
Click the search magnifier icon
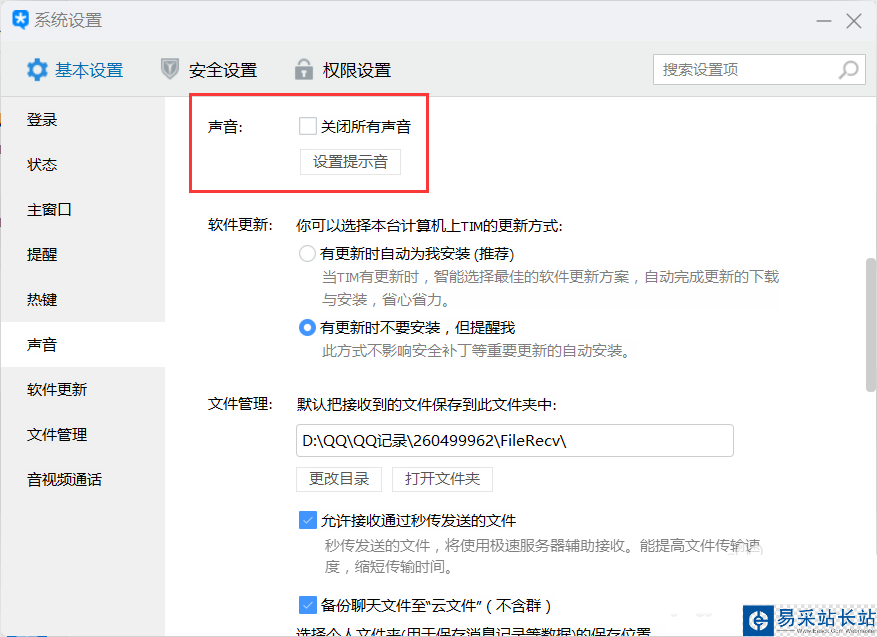coord(848,70)
